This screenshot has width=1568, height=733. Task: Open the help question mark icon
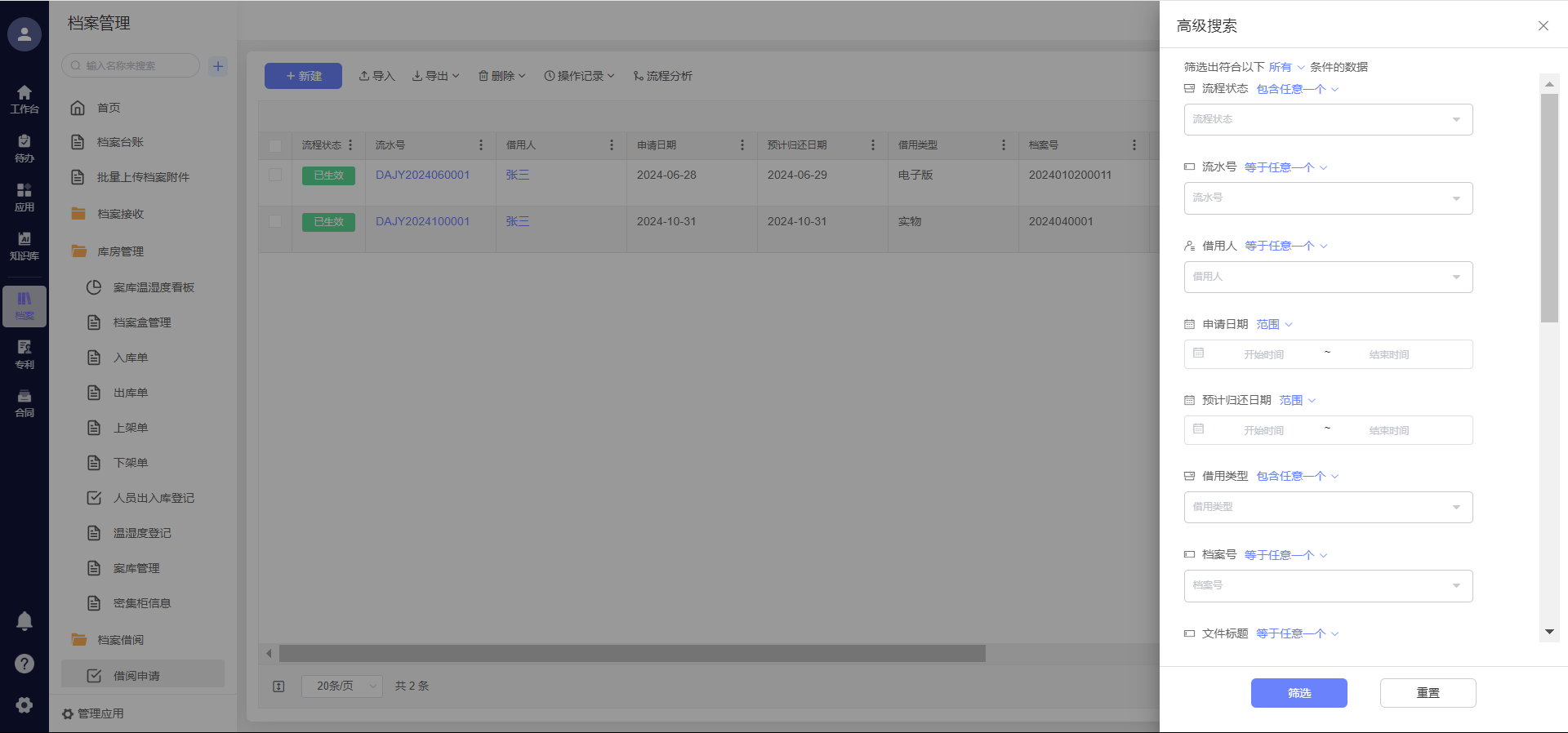pos(24,664)
